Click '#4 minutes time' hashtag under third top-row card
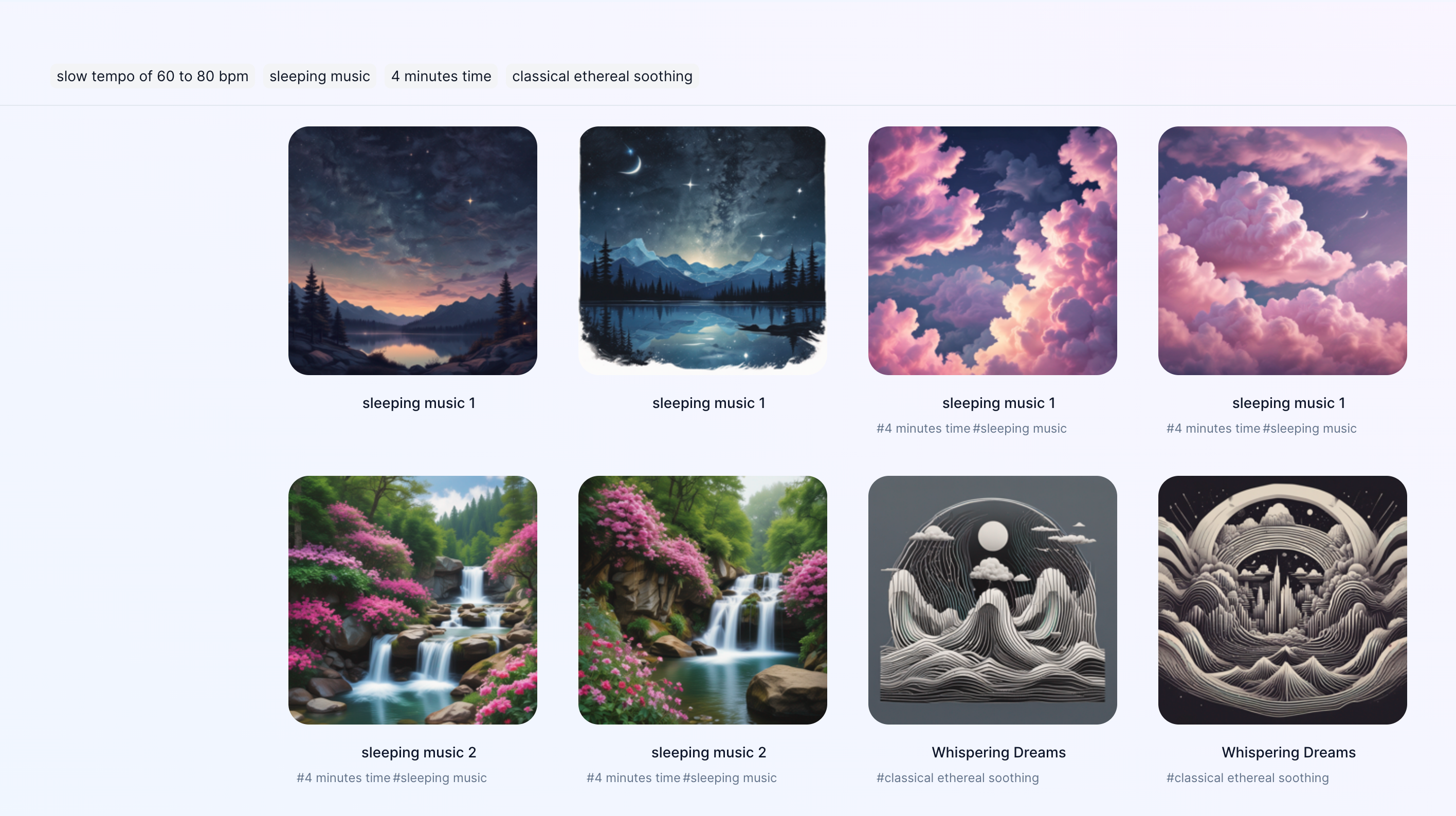Screen dimensions: 1456x816 point(923,429)
